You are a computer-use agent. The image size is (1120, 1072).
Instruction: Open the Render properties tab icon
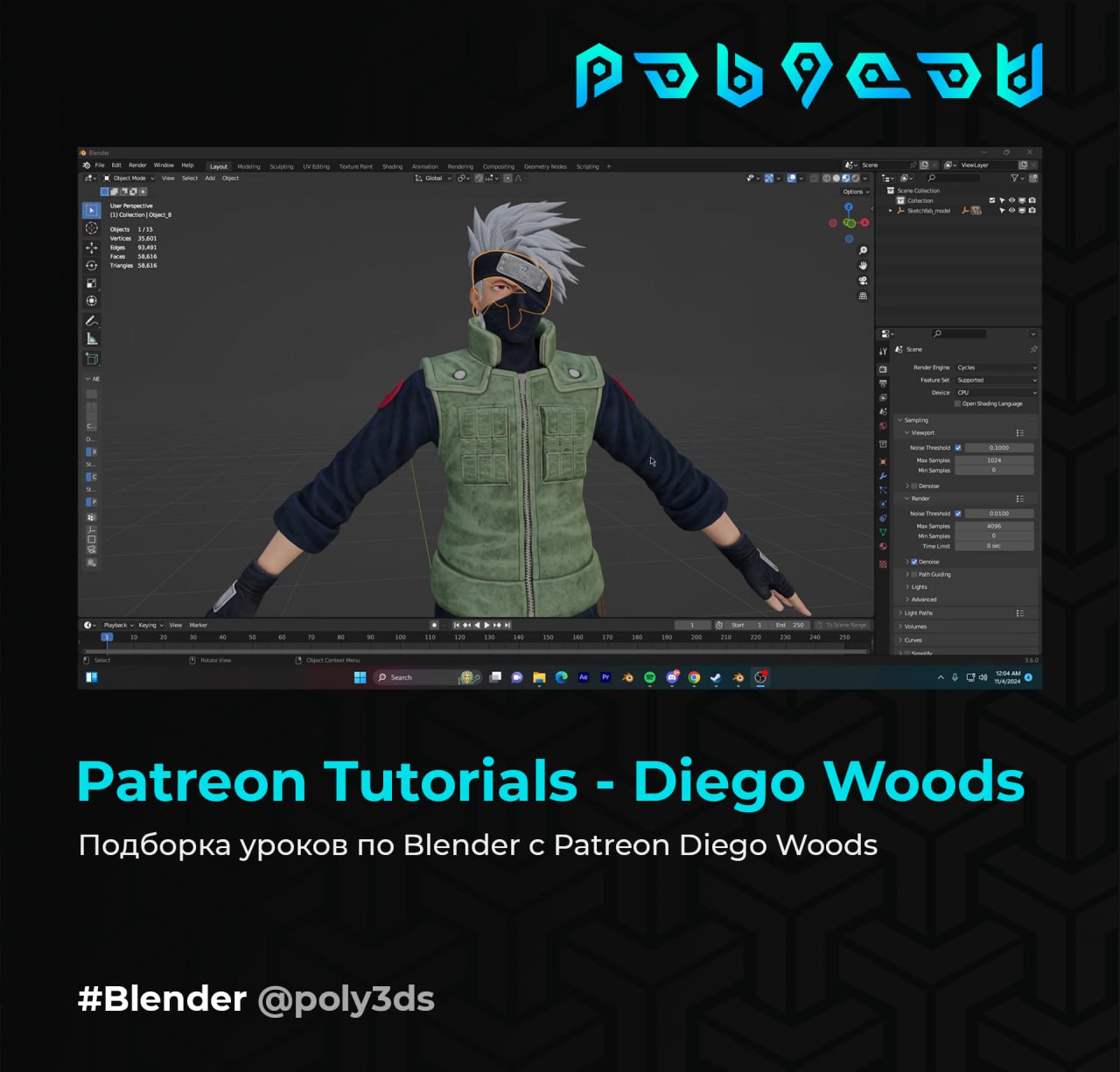tap(883, 369)
